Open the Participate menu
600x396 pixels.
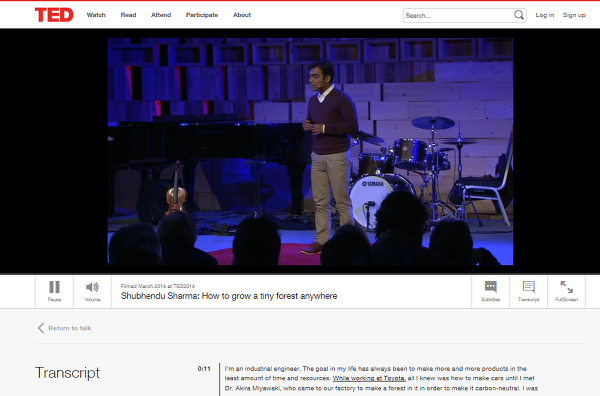[202, 15]
